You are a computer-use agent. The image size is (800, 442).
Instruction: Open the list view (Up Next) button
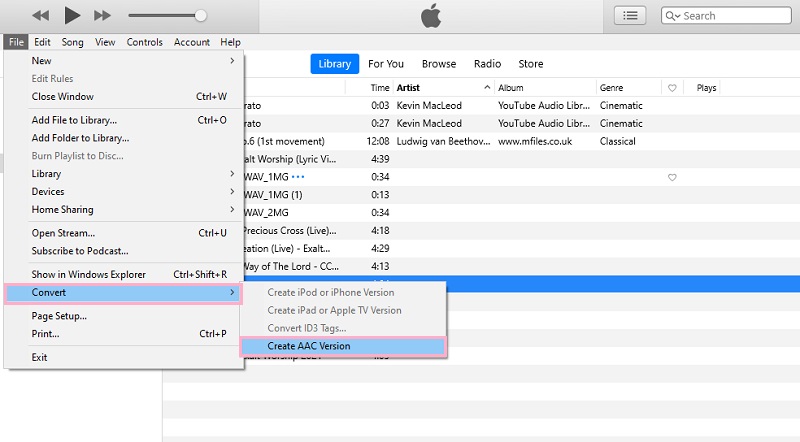(630, 15)
